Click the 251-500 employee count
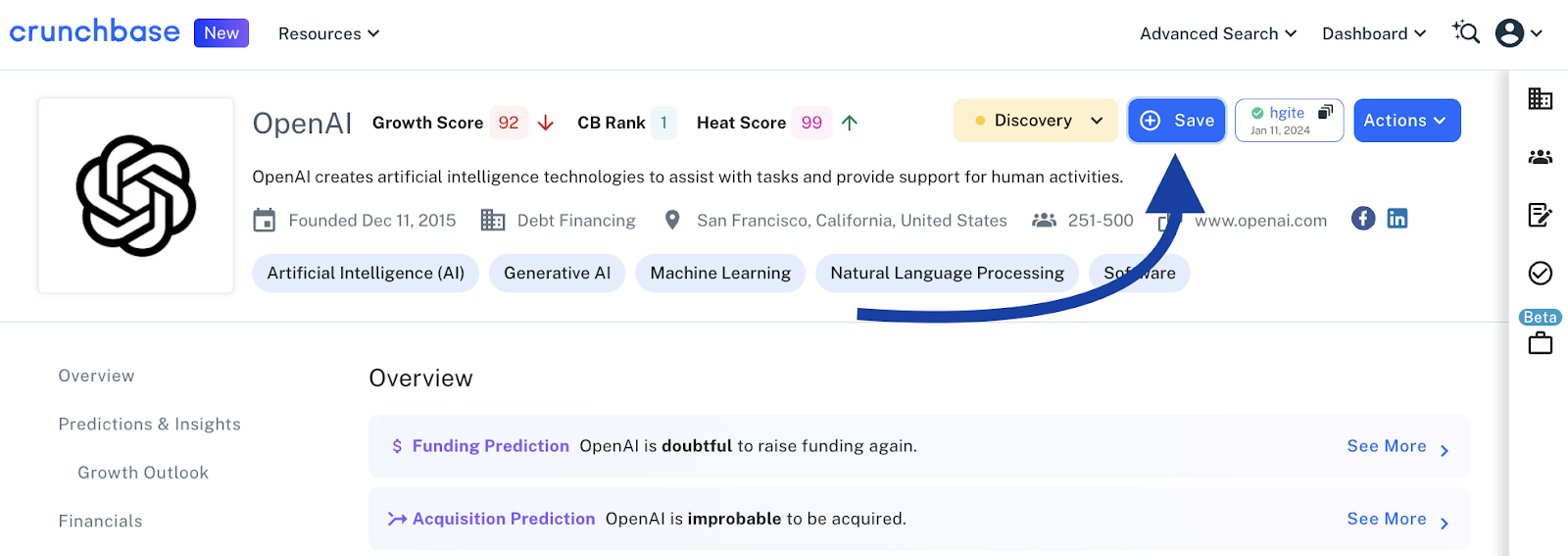This screenshot has width=1568, height=556. 1101,221
